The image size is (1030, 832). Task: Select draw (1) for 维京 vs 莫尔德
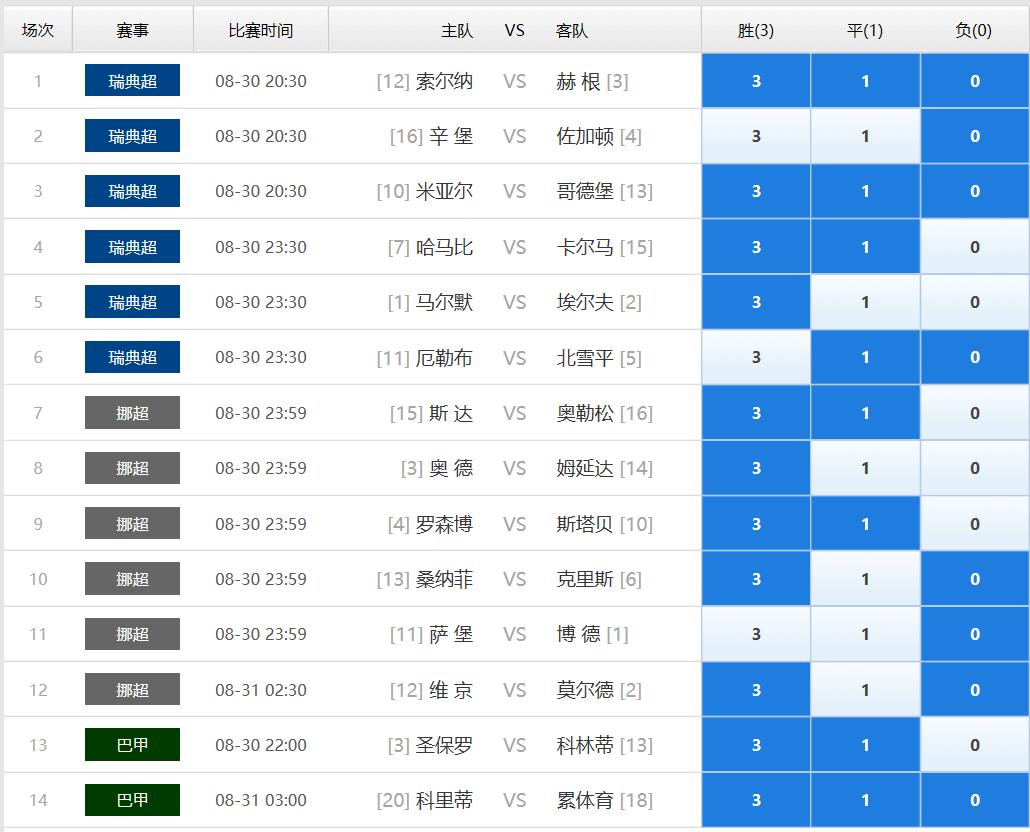coord(865,690)
